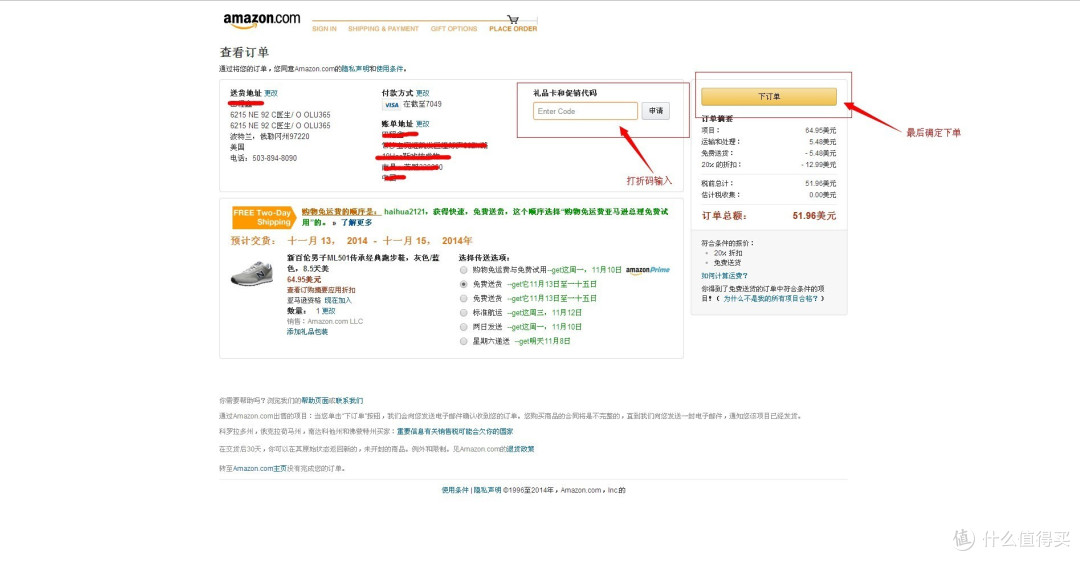Click the 订单总额 51.96美元 total

pyautogui.click(x=769, y=216)
